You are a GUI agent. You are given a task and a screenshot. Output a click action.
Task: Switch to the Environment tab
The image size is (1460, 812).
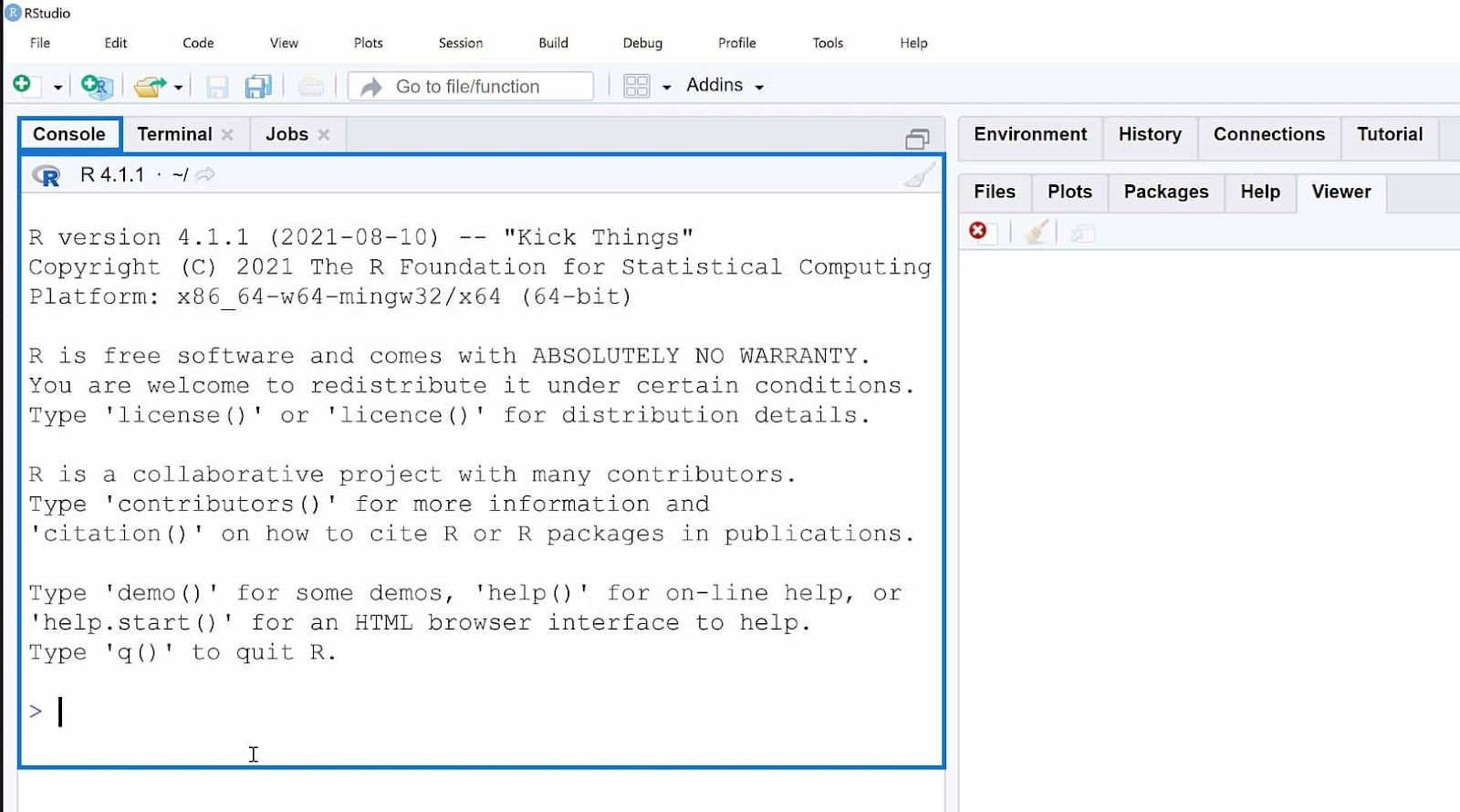[1030, 134]
